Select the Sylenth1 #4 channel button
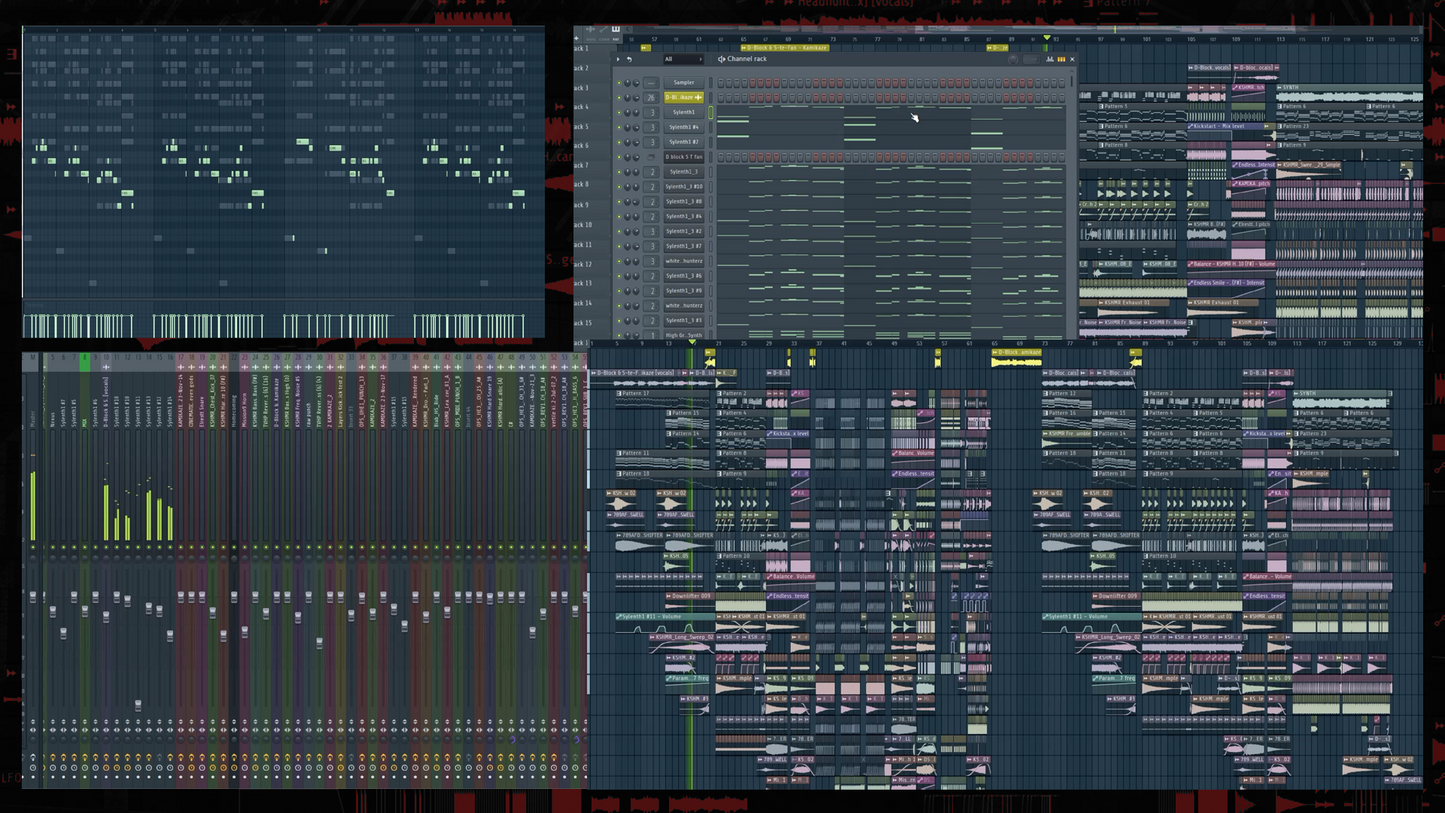This screenshot has width=1445, height=813. pos(684,127)
